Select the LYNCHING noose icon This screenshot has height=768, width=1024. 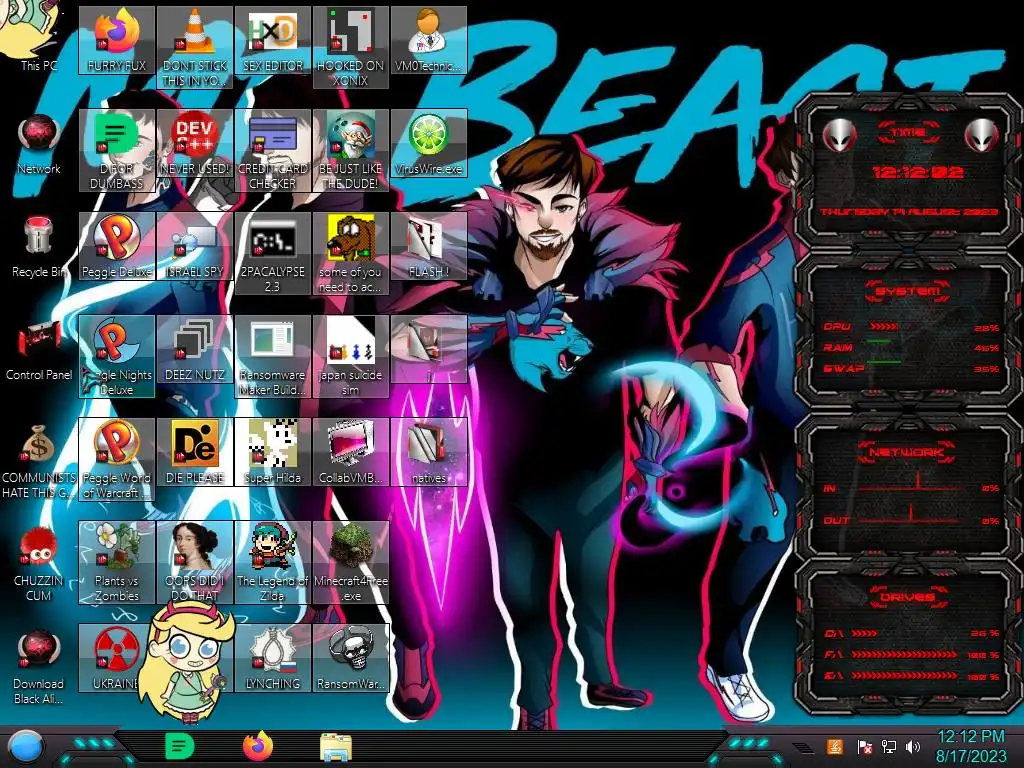(x=272, y=658)
